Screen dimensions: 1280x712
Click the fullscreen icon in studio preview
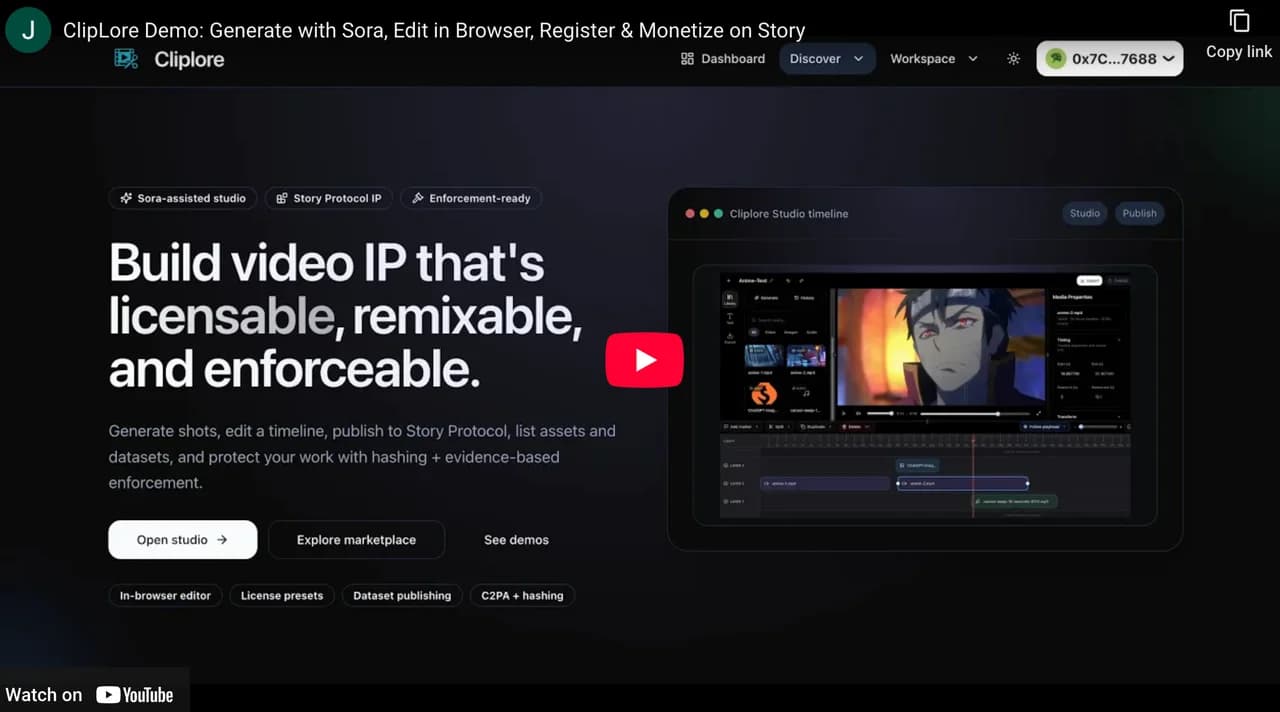(x=1039, y=414)
